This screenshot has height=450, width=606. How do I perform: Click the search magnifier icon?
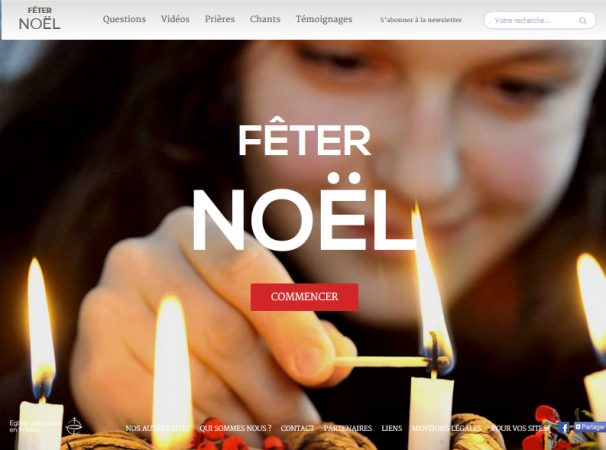coord(583,20)
